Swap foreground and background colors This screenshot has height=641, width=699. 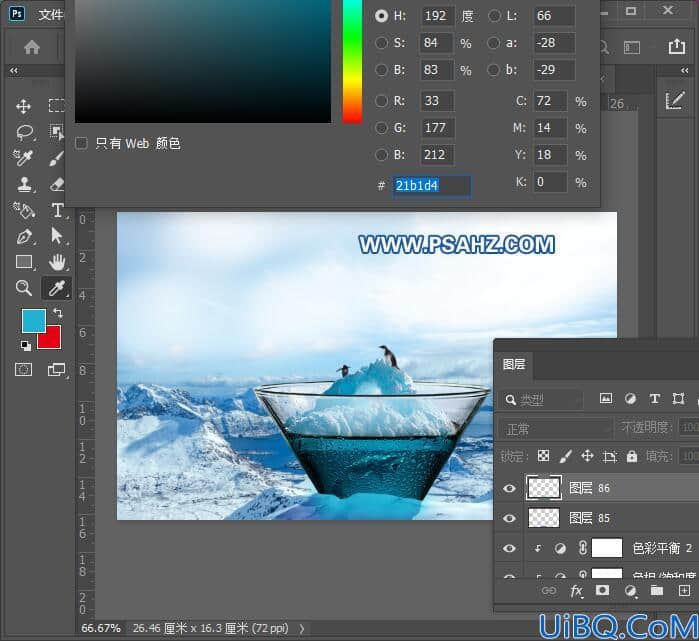click(x=58, y=313)
